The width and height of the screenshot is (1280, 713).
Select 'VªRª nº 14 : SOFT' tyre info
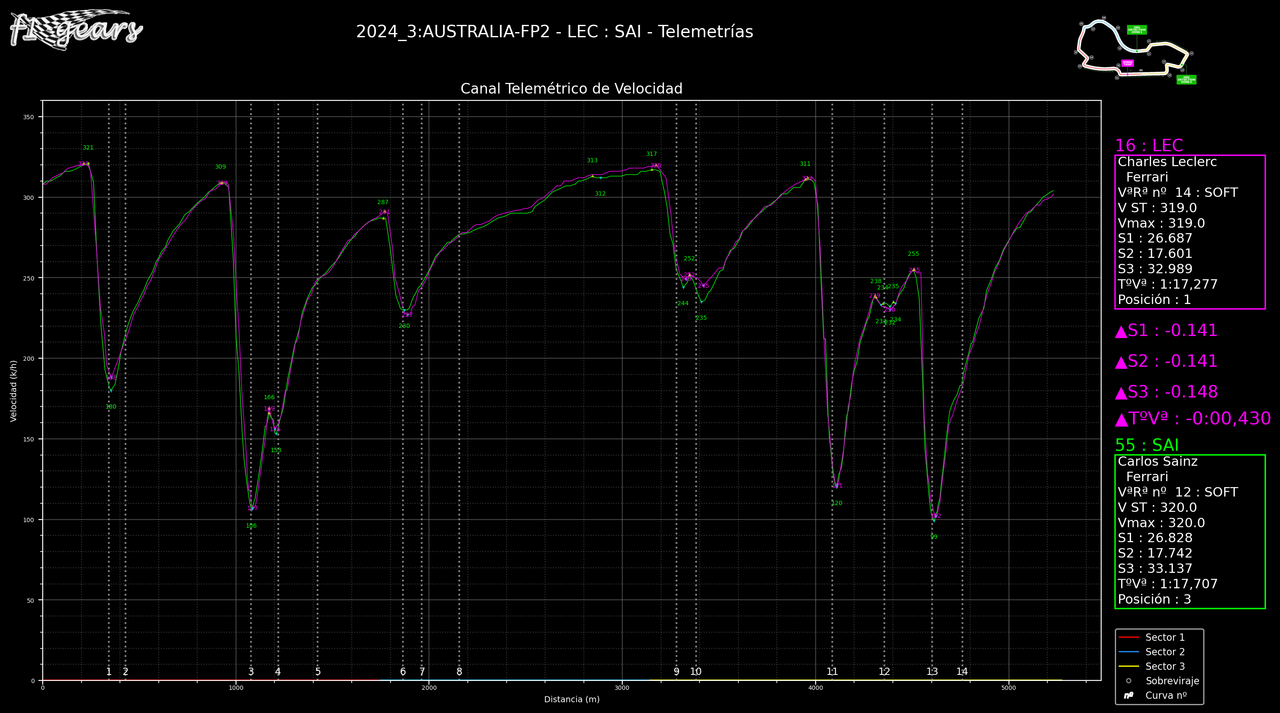[x=1178, y=193]
